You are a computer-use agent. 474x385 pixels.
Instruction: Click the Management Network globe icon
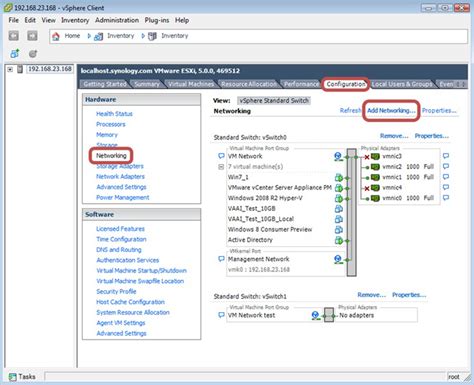pyautogui.click(x=338, y=259)
